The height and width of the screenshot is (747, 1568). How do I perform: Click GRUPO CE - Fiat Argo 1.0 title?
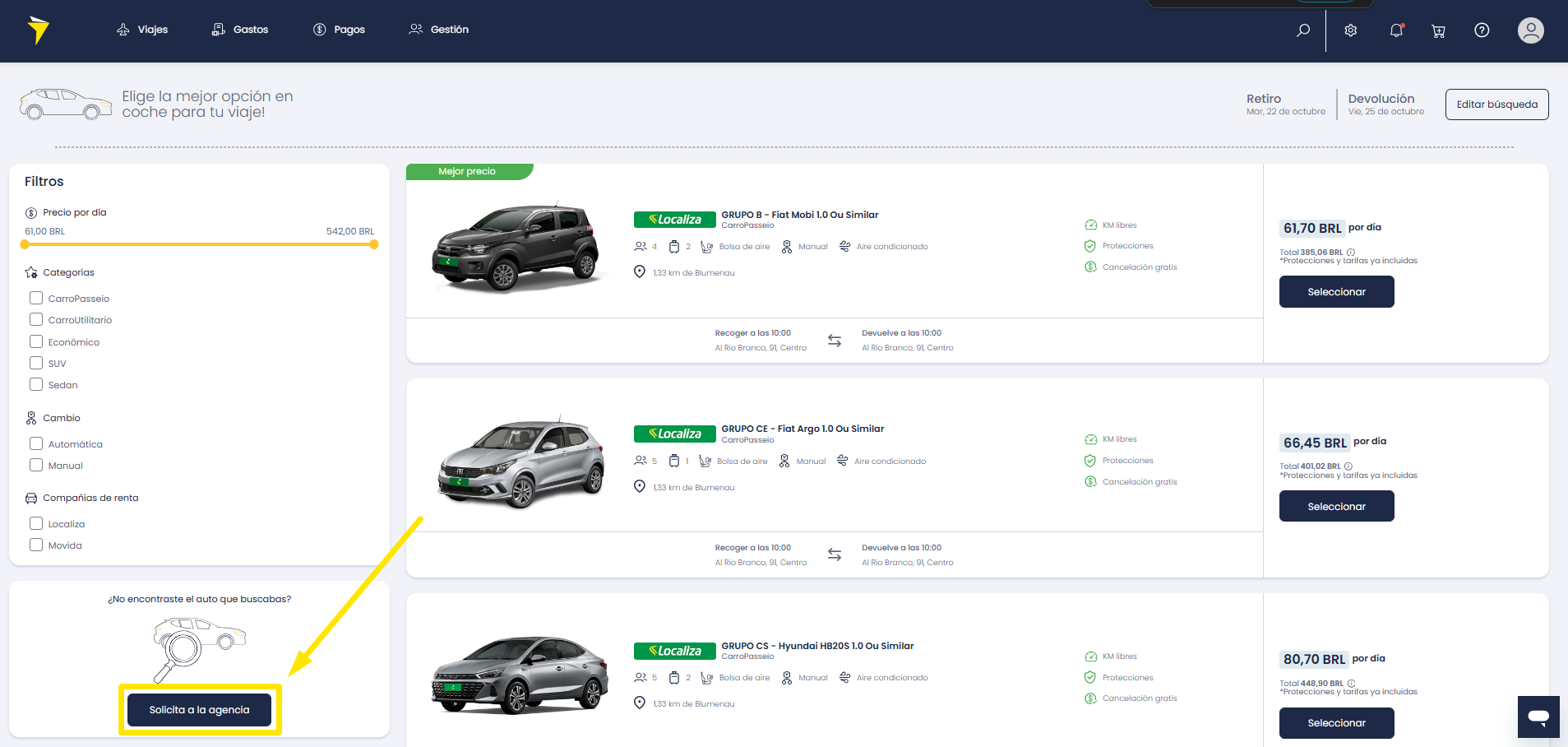(803, 429)
